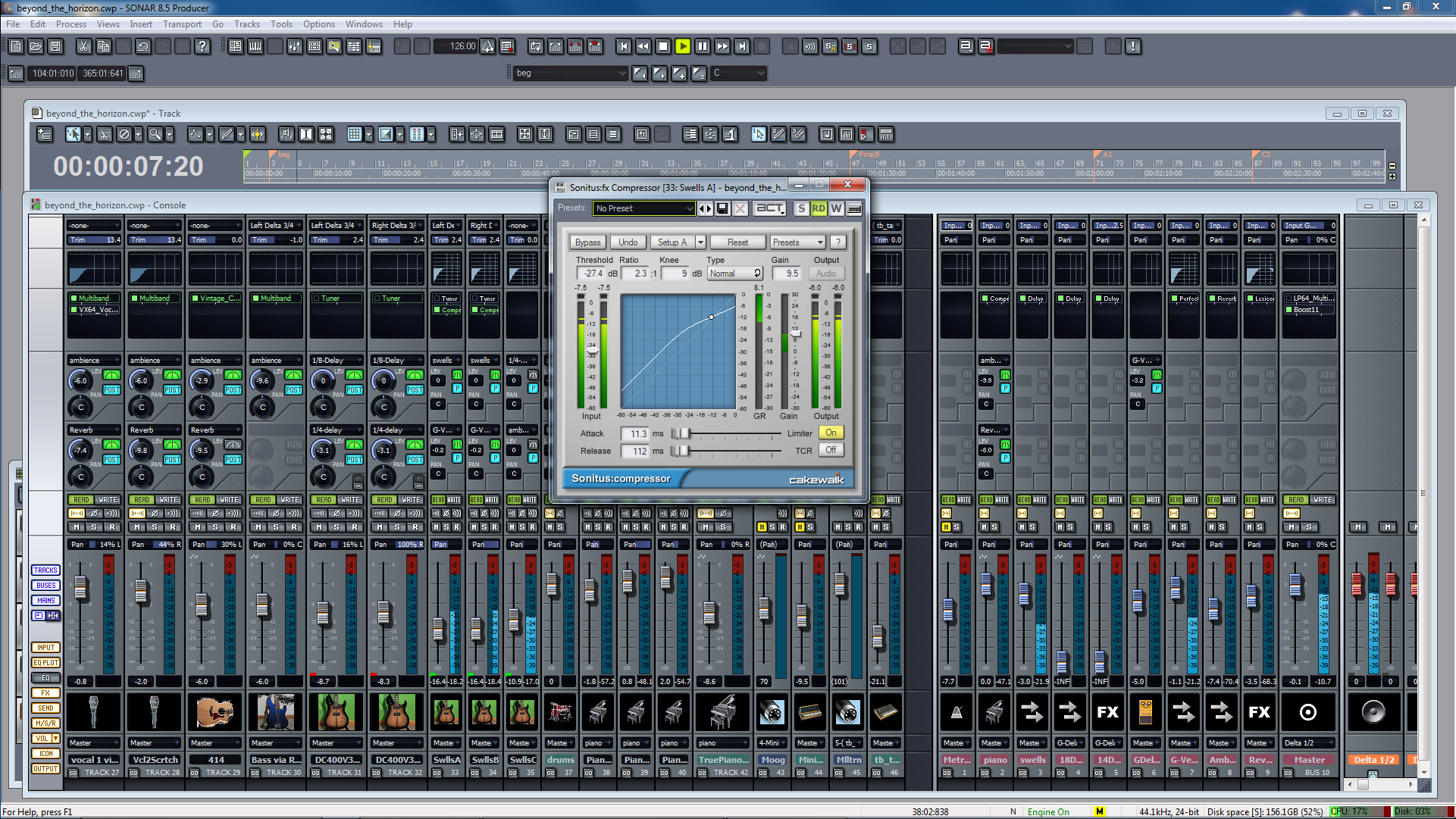
Task: Click the green Play button
Action: (x=683, y=46)
